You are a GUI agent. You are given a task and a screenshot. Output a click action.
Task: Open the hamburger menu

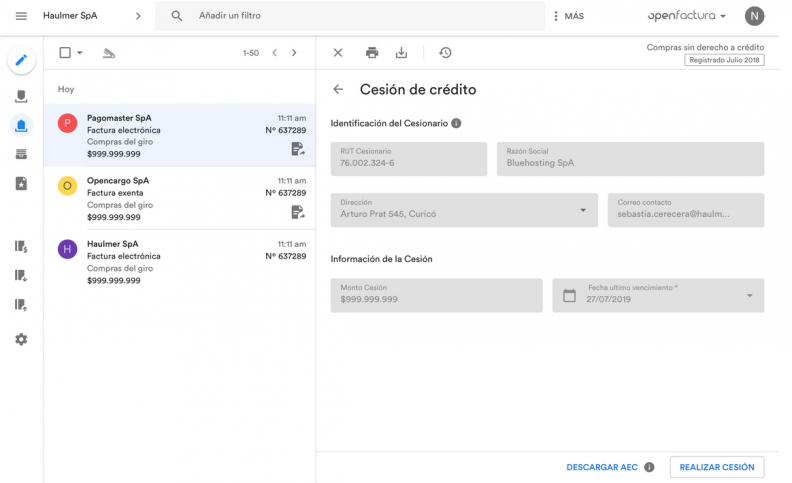(21, 16)
